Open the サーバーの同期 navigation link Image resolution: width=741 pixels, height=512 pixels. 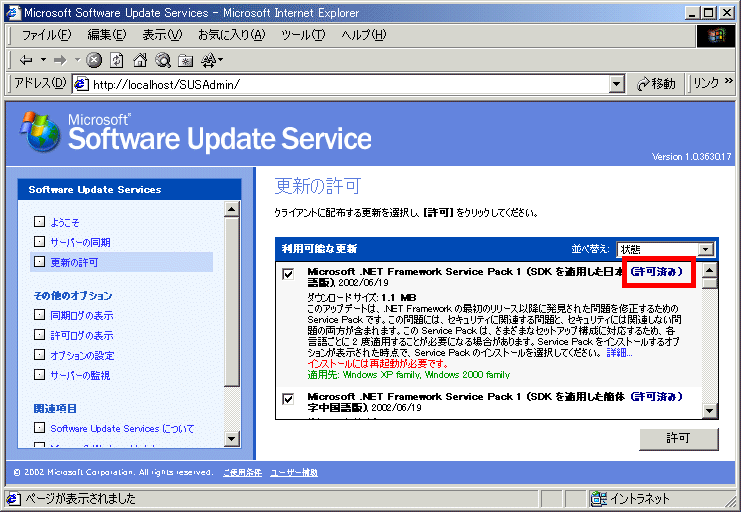tap(80, 243)
